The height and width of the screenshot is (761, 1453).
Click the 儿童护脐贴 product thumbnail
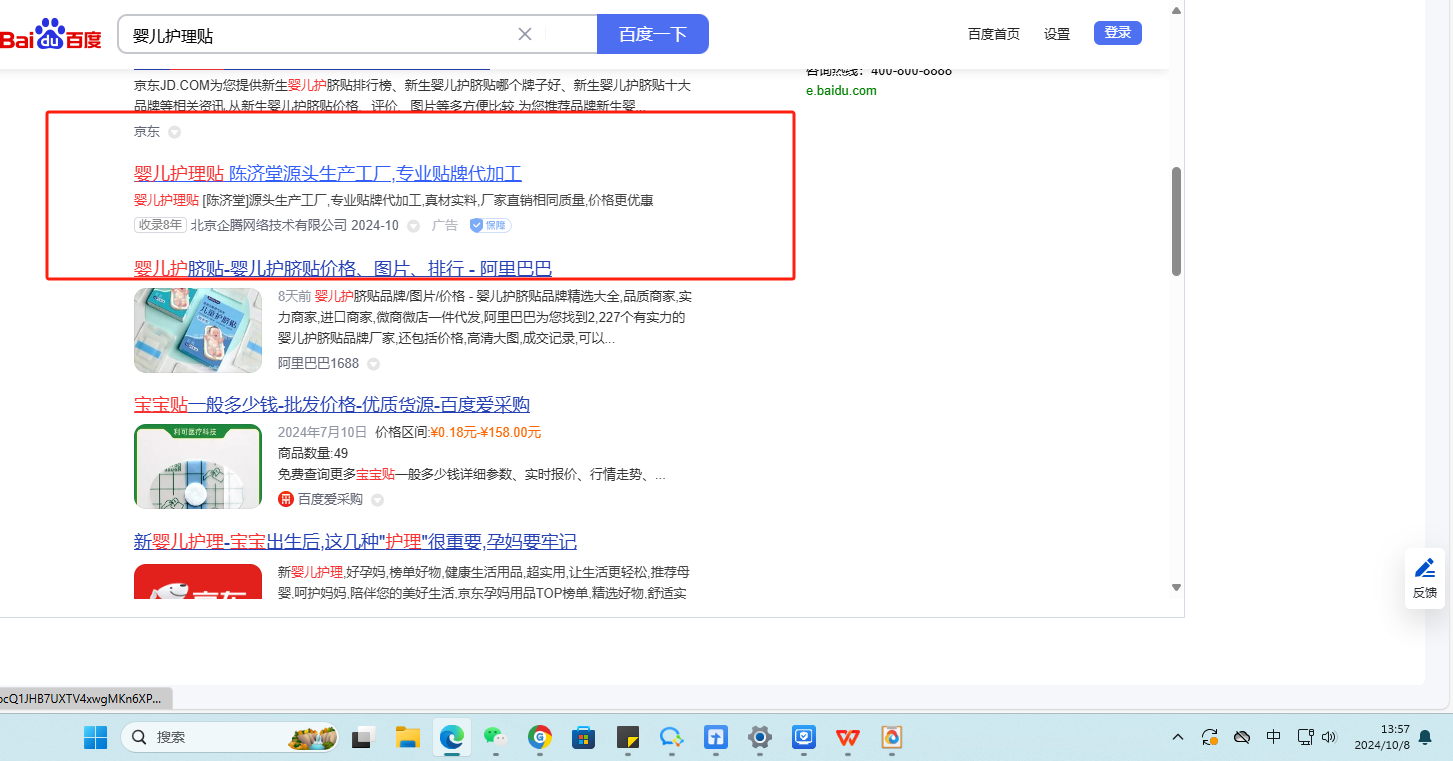pos(198,330)
